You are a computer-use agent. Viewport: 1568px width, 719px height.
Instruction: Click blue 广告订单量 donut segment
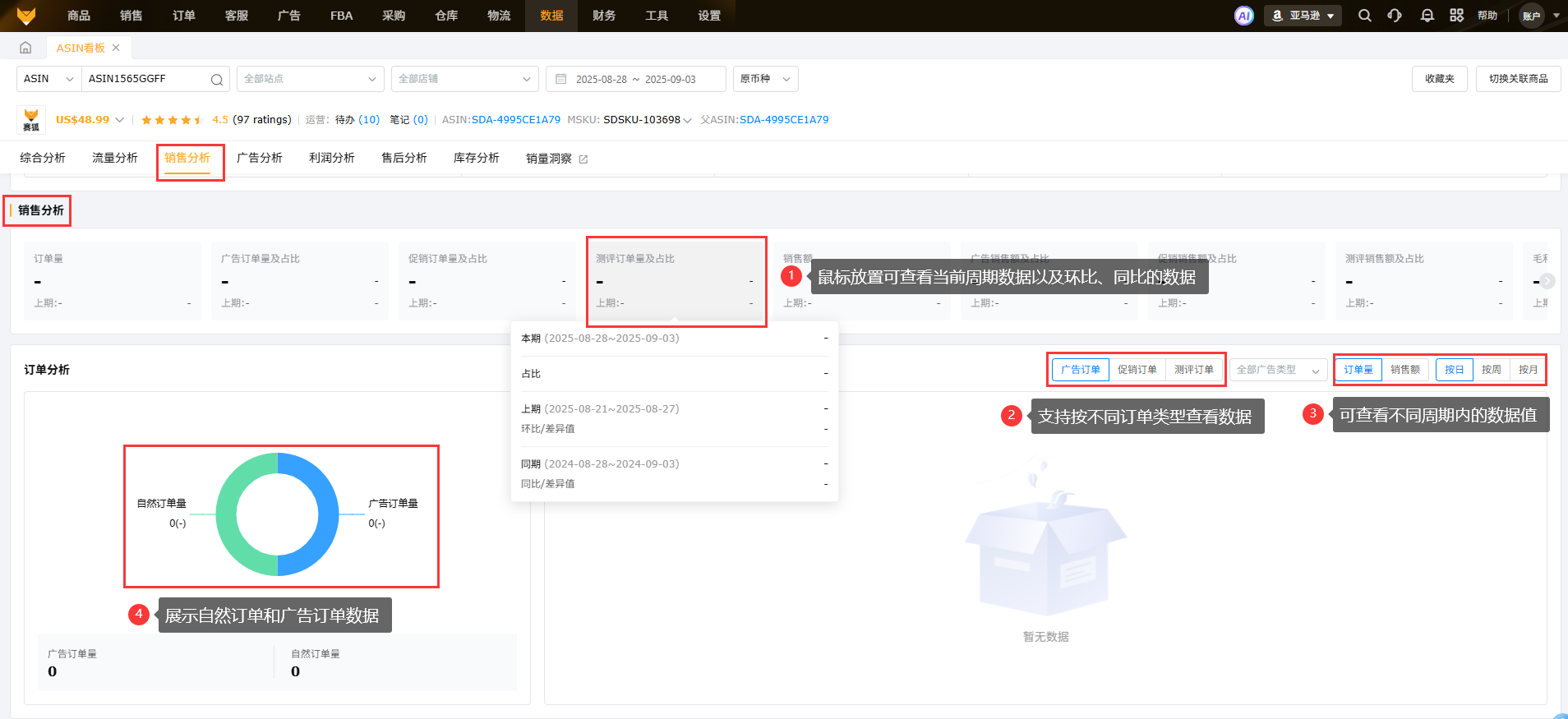(x=328, y=514)
